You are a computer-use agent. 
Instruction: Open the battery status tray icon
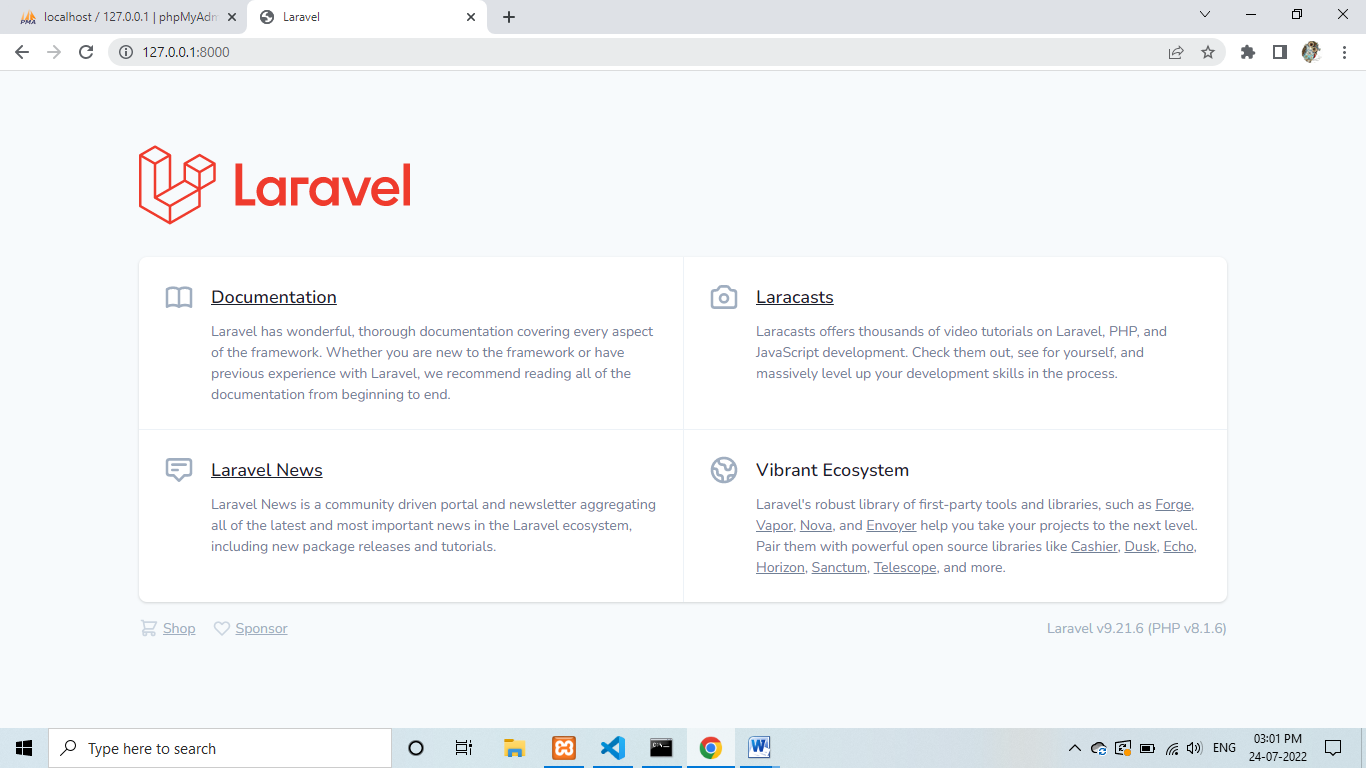[x=1147, y=748]
